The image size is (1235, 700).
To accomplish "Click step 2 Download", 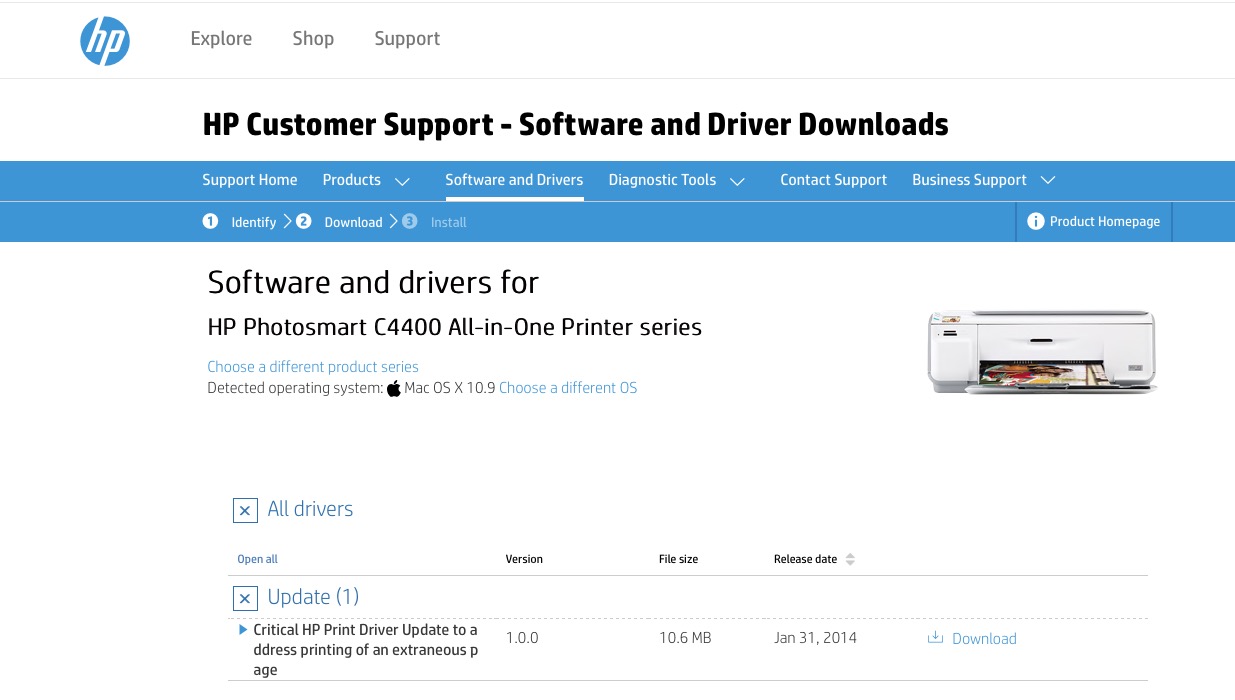I will click(x=353, y=222).
